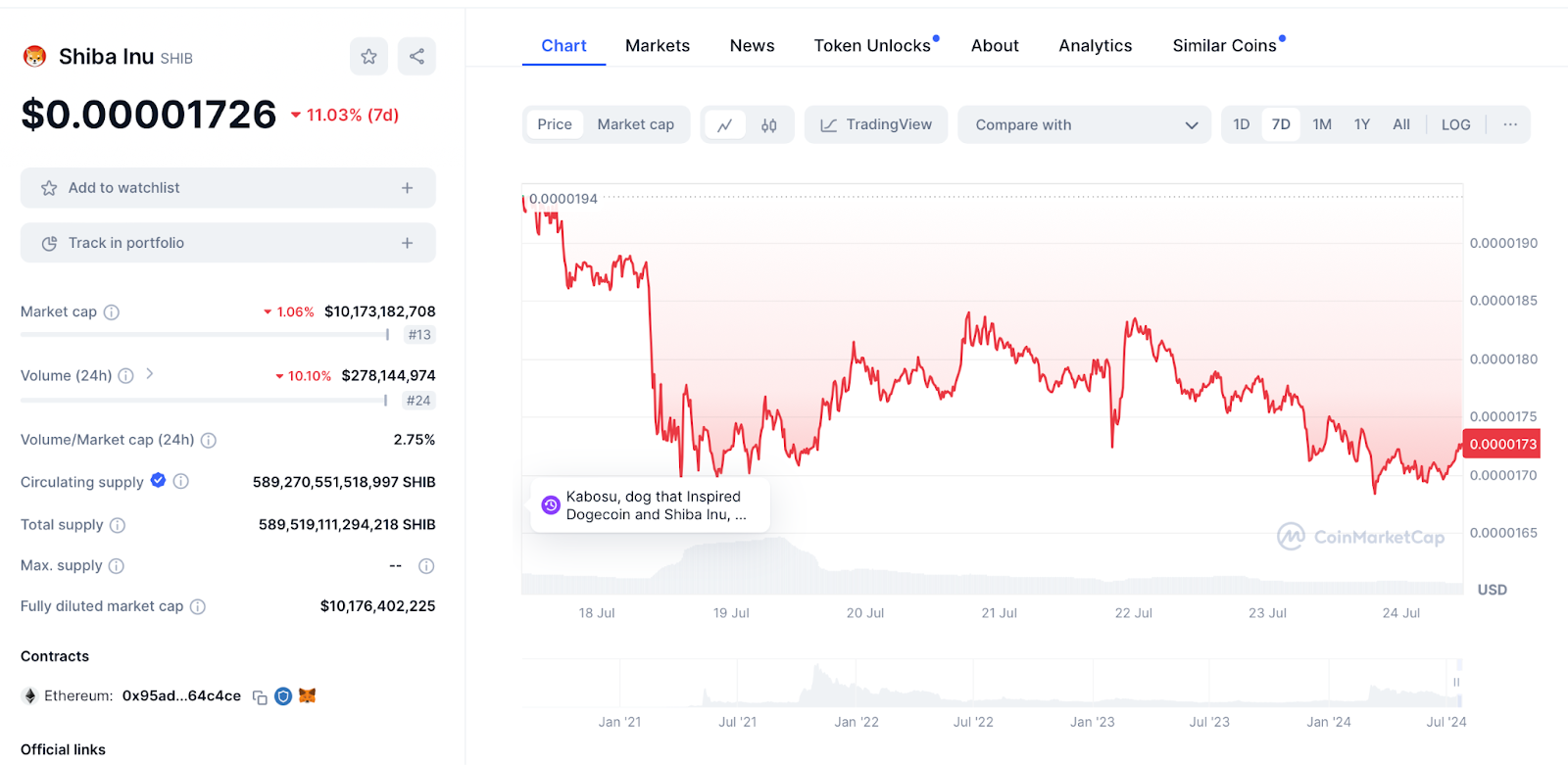Click the news event icon on chart

tap(551, 505)
